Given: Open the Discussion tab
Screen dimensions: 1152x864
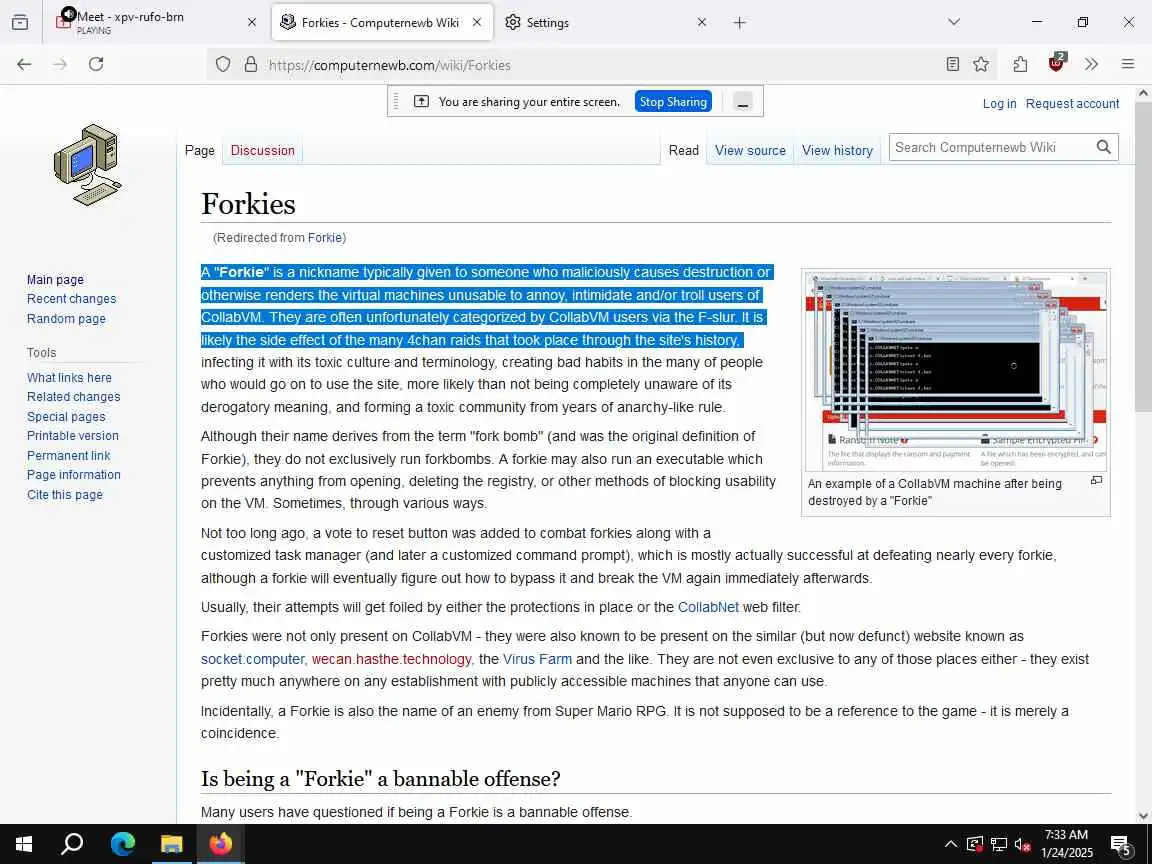Looking at the screenshot, I should [262, 151].
